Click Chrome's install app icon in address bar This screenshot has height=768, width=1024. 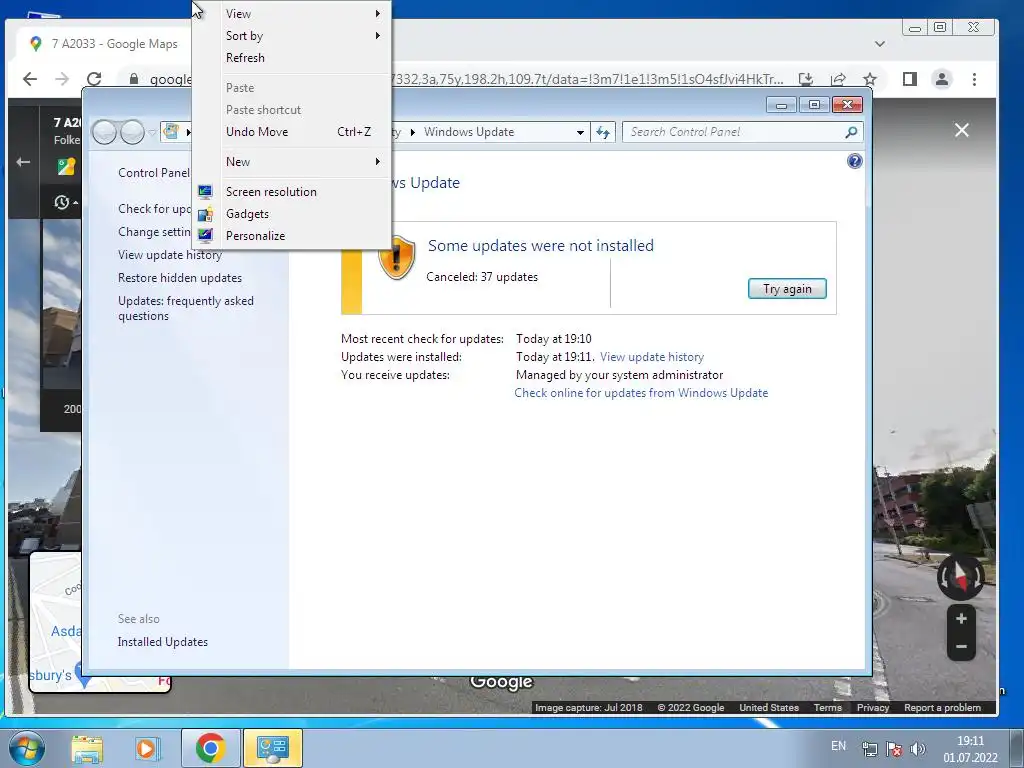[806, 79]
